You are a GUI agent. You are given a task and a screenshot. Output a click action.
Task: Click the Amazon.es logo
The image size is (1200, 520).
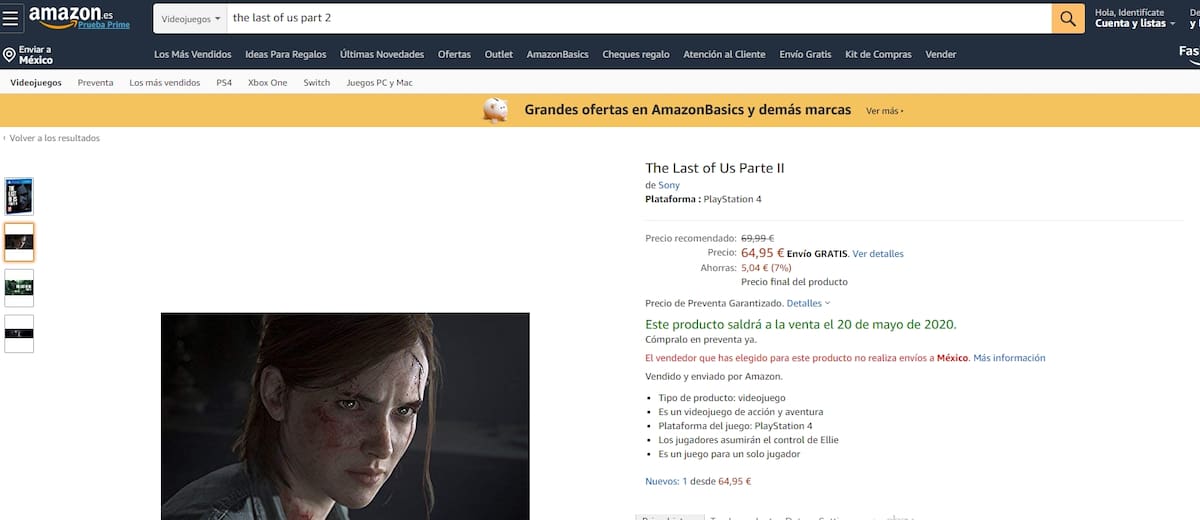70,14
